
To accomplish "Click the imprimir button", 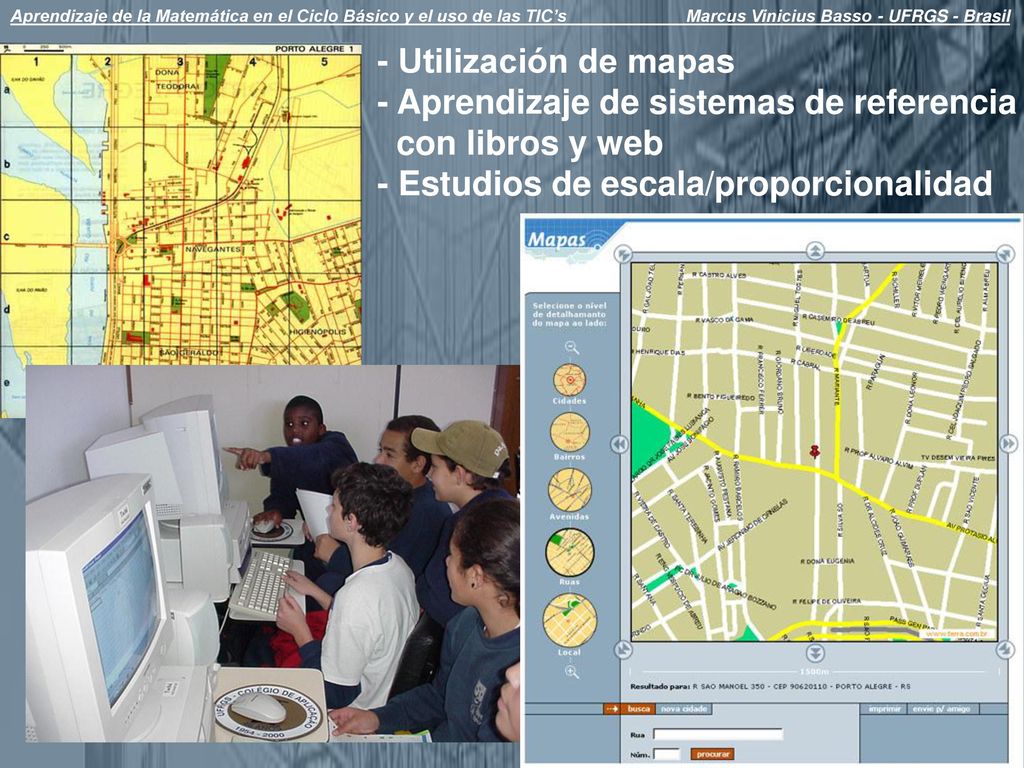I will click(884, 709).
